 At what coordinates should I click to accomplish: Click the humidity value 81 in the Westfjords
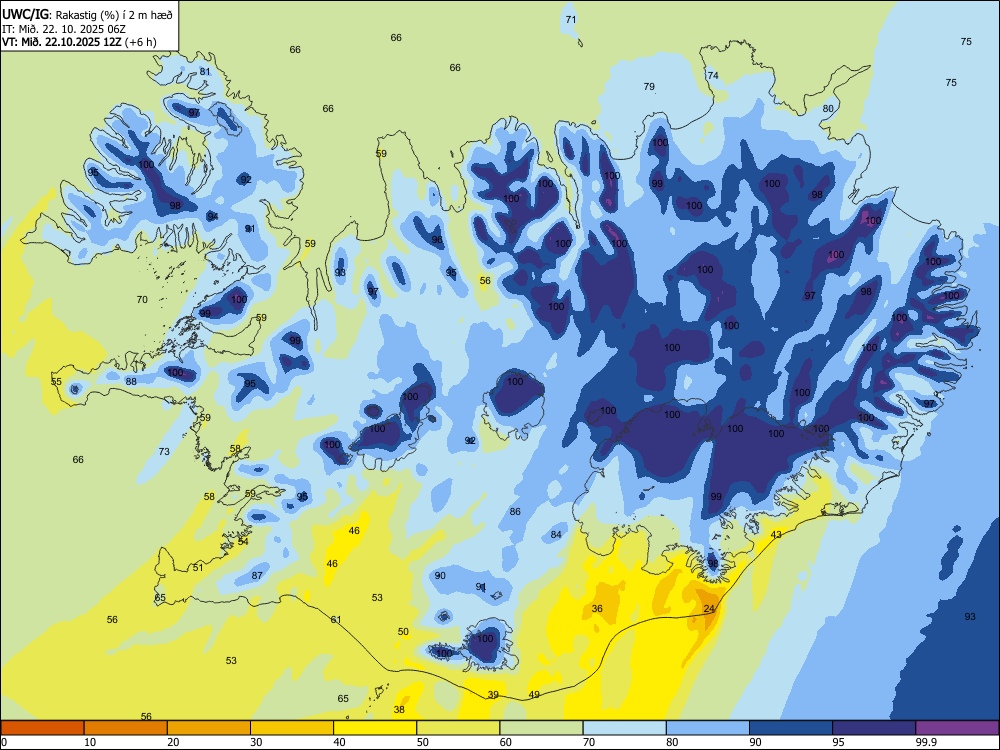coord(205,71)
